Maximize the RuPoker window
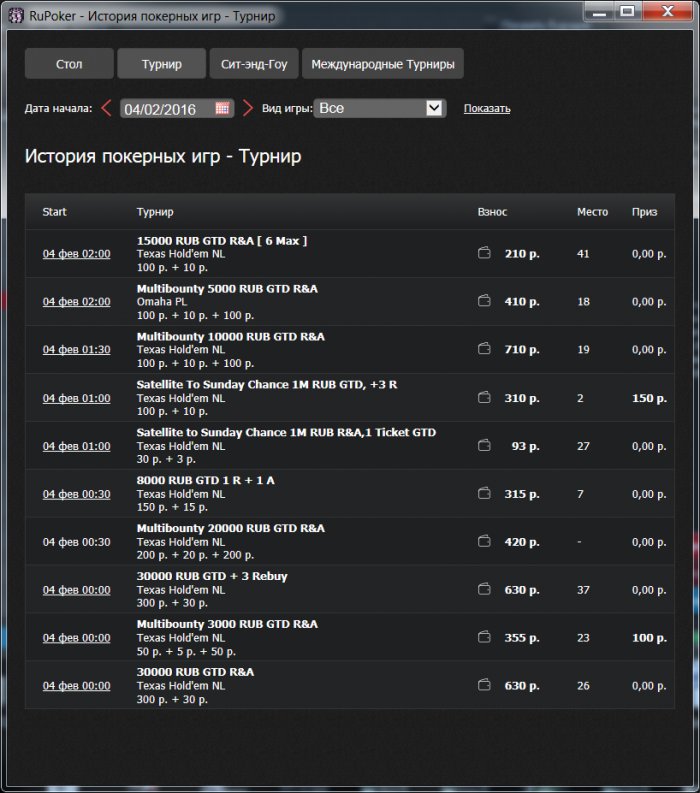700x793 pixels. click(x=628, y=11)
